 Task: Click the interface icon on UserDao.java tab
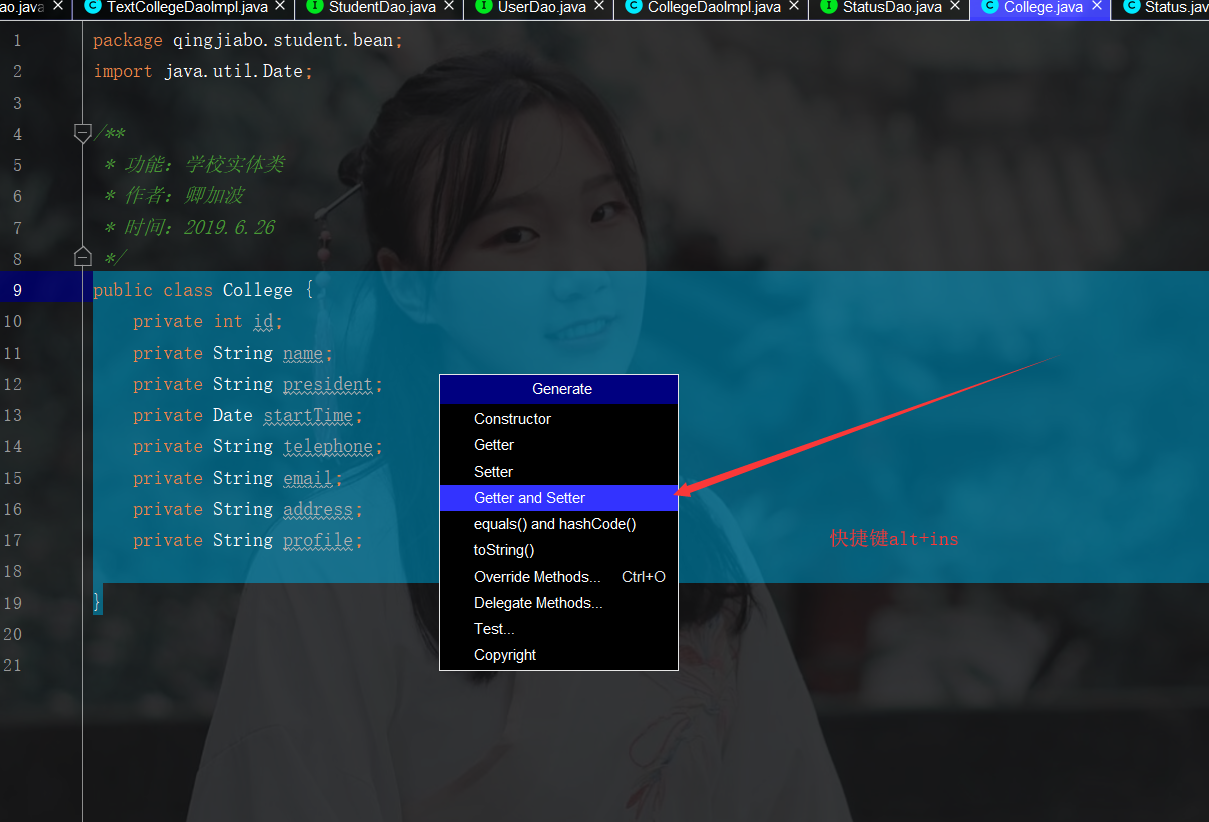coord(484,6)
